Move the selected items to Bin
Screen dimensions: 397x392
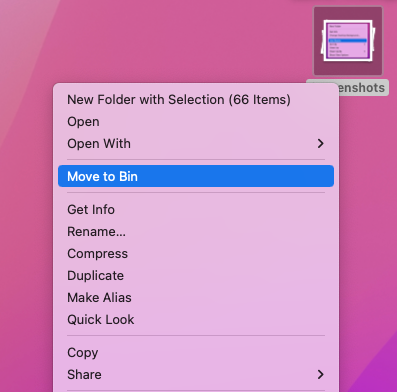[196, 176]
